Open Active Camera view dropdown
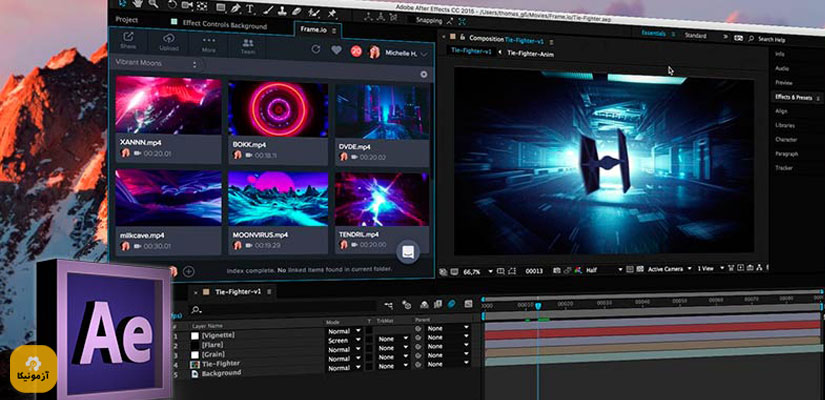This screenshot has width=825, height=400. pos(669,269)
